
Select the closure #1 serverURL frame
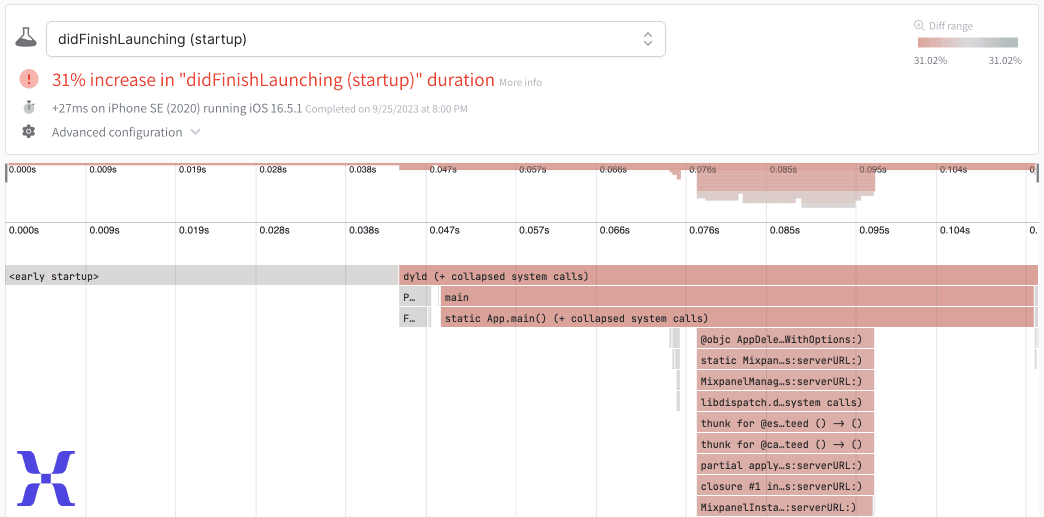pyautogui.click(x=785, y=486)
